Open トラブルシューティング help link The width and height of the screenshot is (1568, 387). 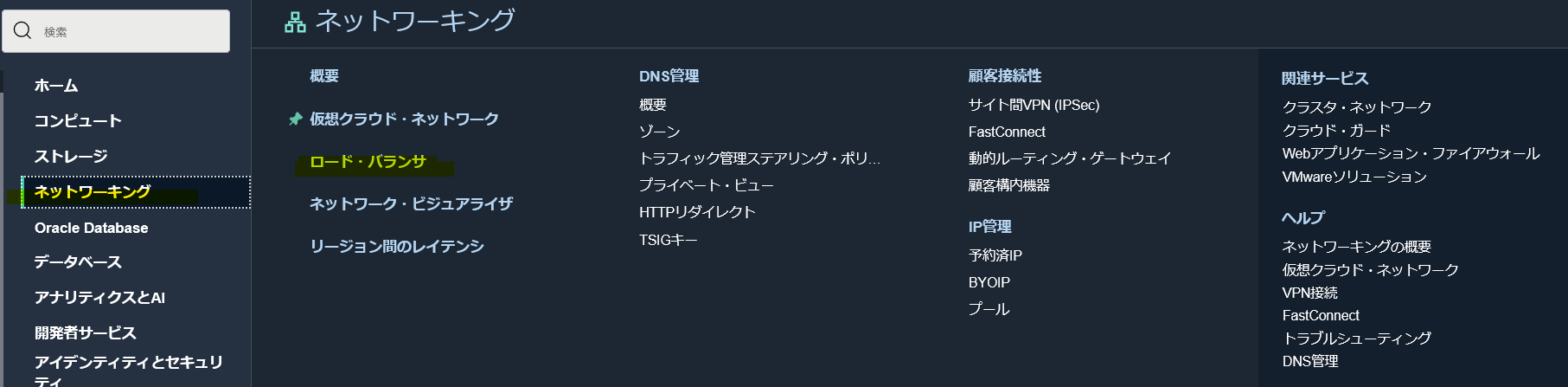click(x=1356, y=339)
